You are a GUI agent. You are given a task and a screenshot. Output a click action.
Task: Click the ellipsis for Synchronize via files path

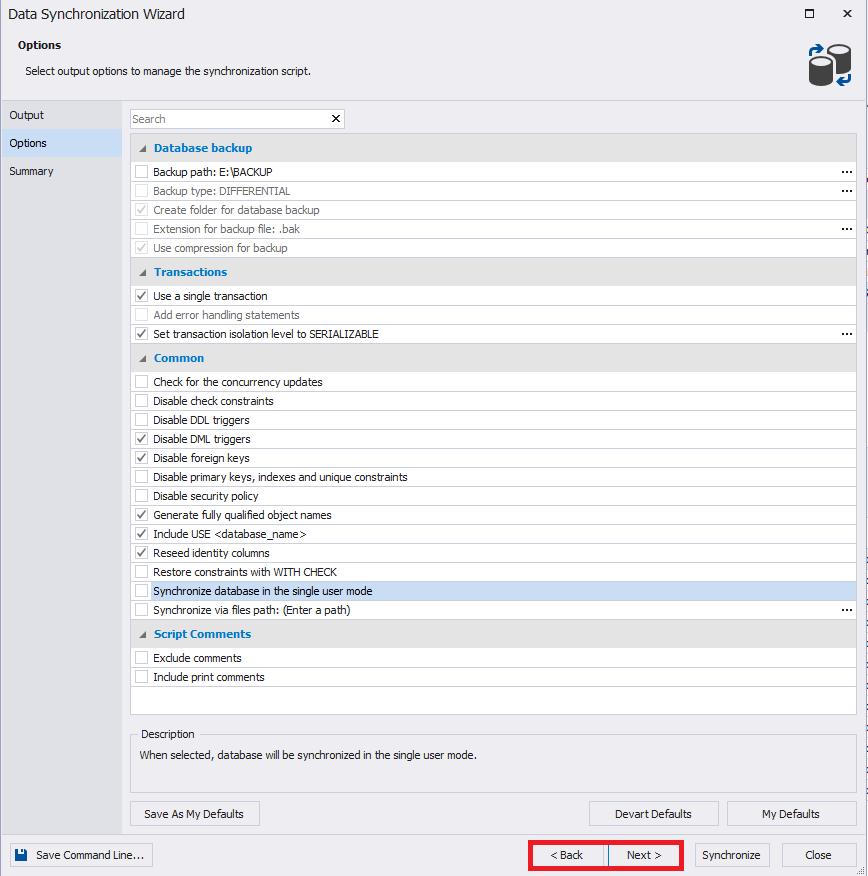[x=846, y=609]
